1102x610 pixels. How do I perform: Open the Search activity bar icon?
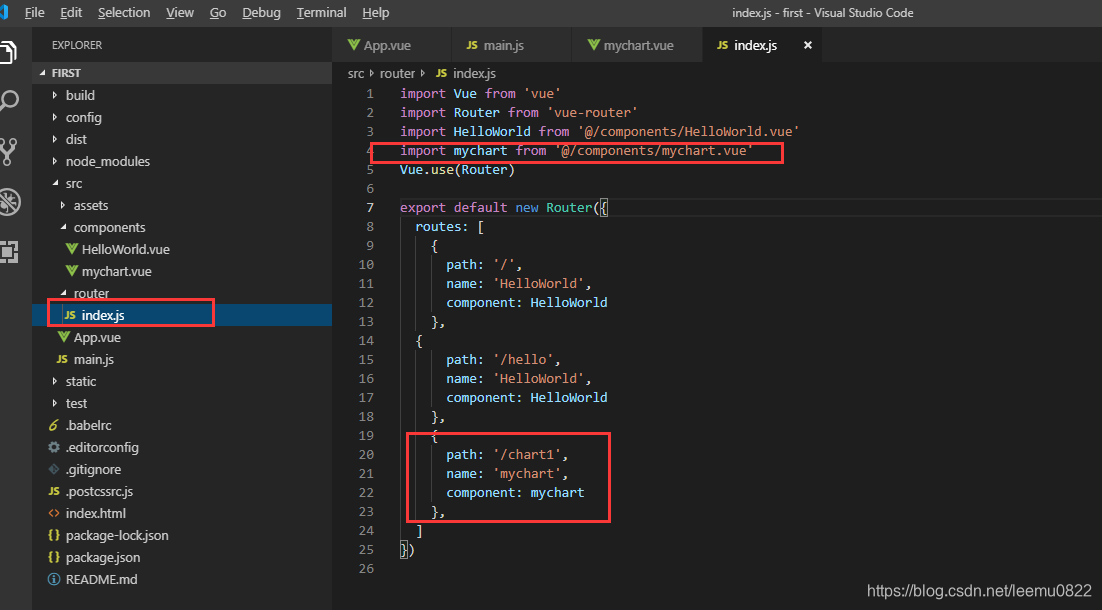pyautogui.click(x=8, y=100)
